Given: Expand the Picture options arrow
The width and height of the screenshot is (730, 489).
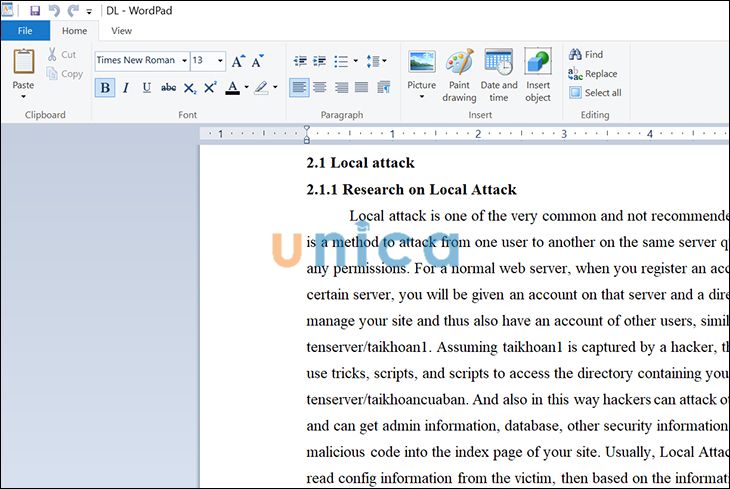Looking at the screenshot, I should click(x=422, y=96).
